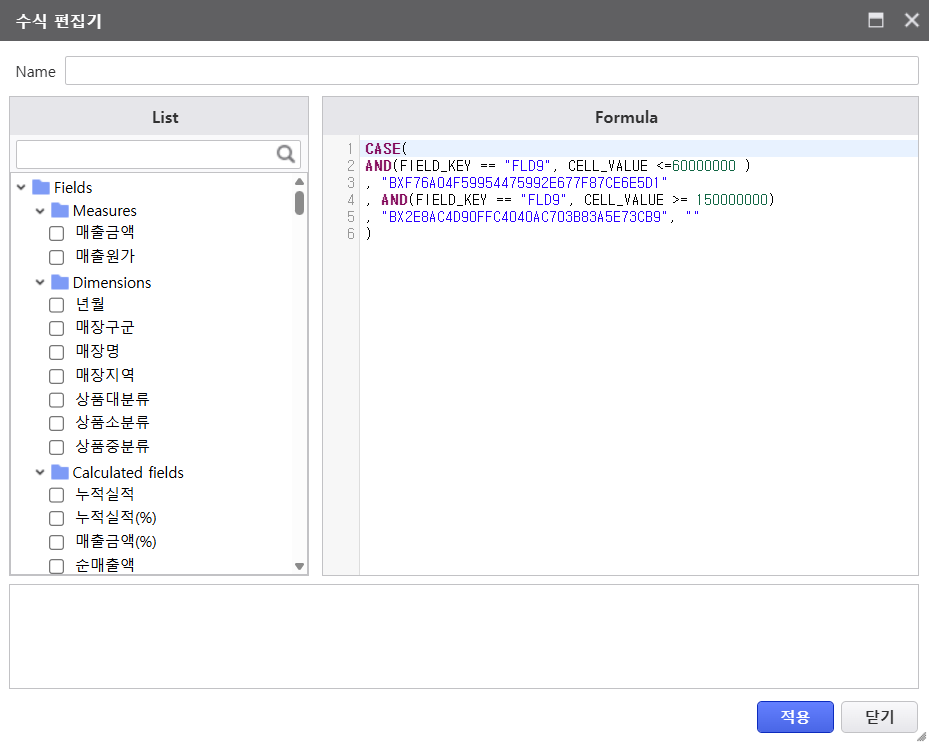929x745 pixels.
Task: Select the 년월 dimension item
Action: pyautogui.click(x=90, y=304)
